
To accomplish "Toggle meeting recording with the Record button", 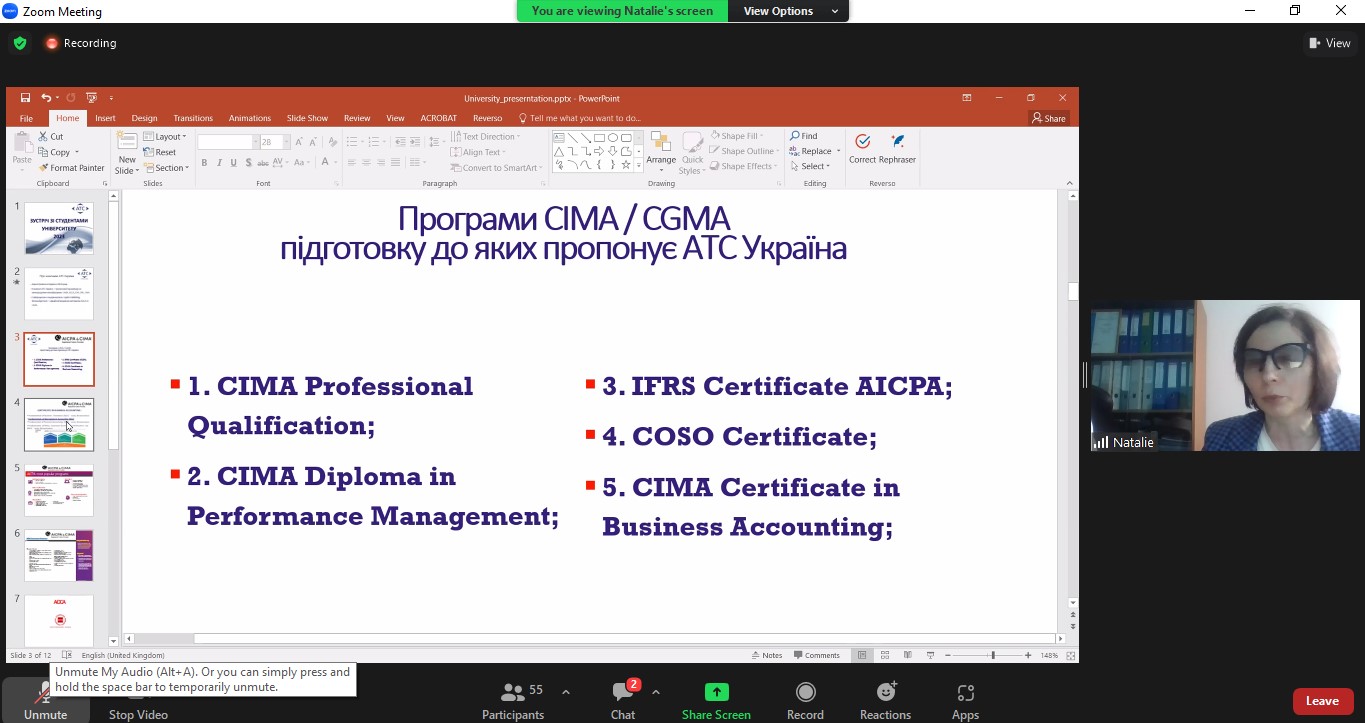I will [805, 700].
